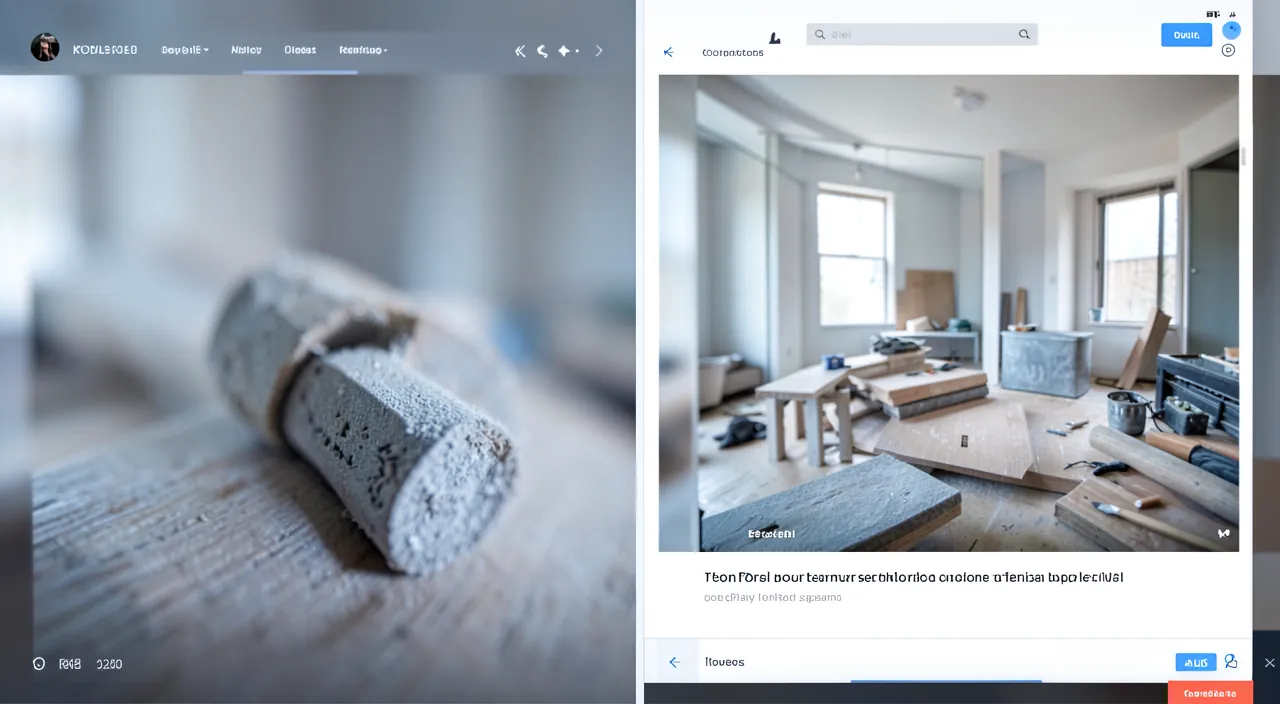Image resolution: width=1280 pixels, height=704 pixels.
Task: Select the second item in the left header navigation
Action: point(246,50)
